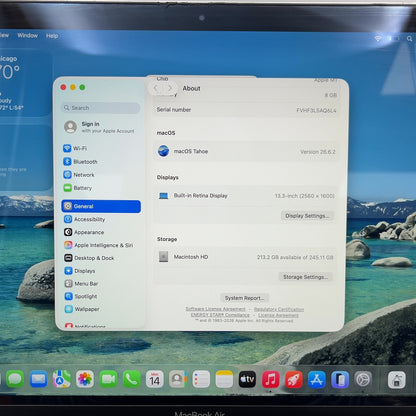Open Apple TV app in the Dock

[247, 379]
